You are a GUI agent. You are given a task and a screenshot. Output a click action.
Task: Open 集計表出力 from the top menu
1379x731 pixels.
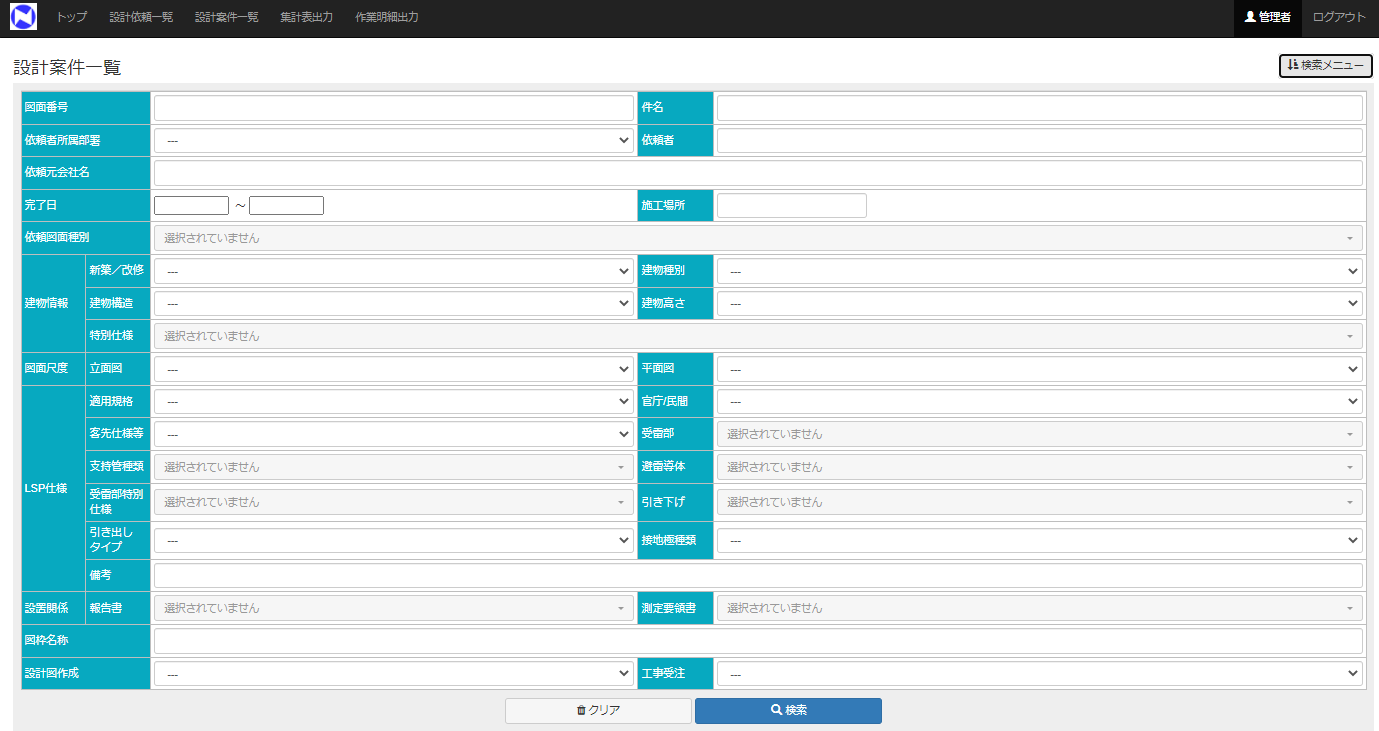coord(306,17)
